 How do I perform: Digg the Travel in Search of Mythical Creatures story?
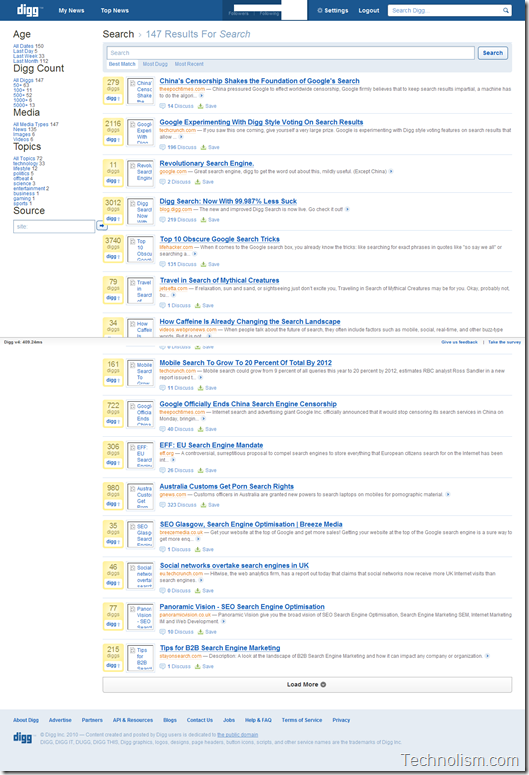[x=113, y=298]
